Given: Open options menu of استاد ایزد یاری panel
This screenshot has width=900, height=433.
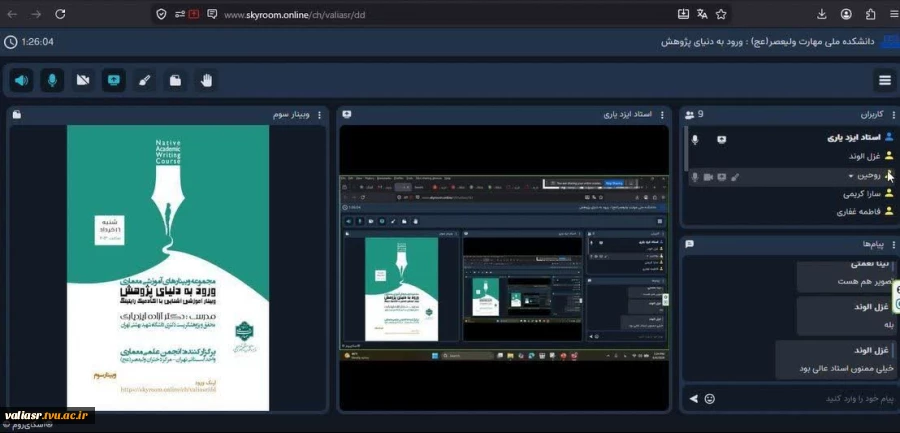Looking at the screenshot, I should (x=662, y=115).
